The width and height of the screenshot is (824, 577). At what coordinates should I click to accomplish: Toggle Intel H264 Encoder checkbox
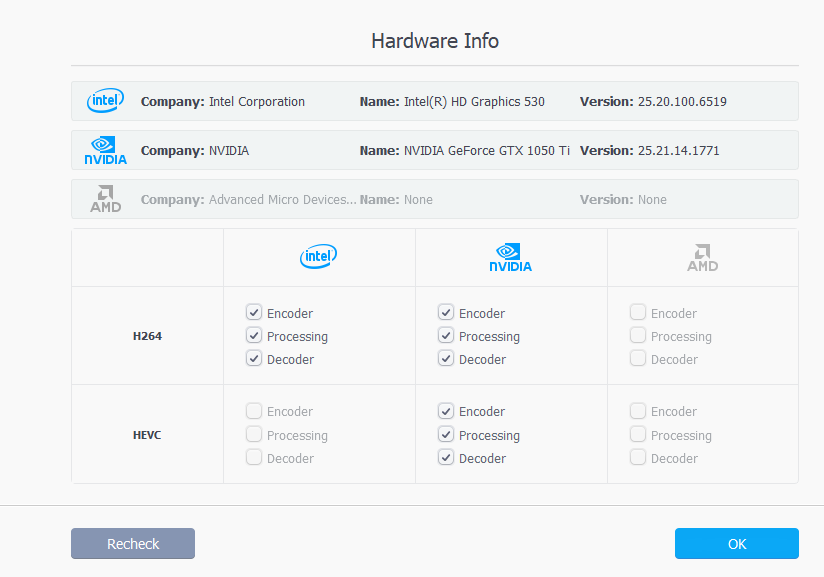pos(254,313)
